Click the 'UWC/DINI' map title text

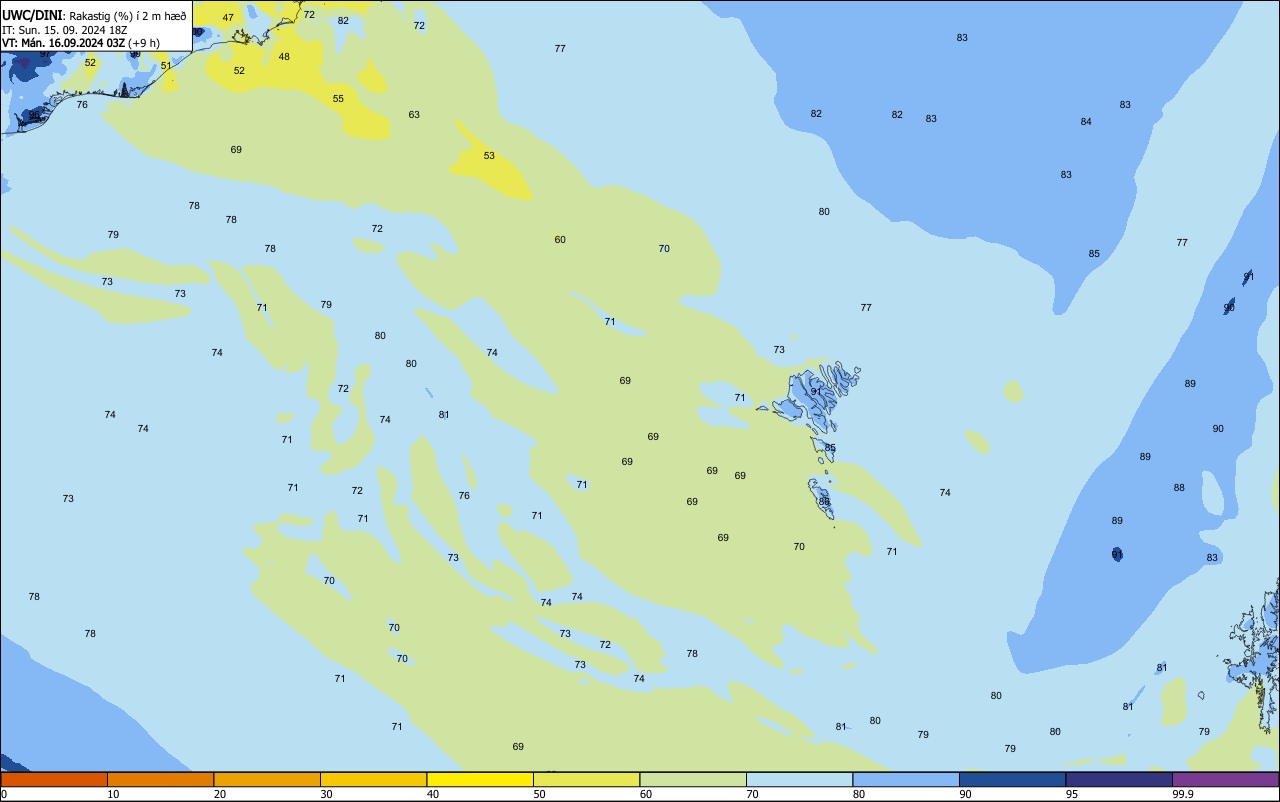click(x=32, y=16)
